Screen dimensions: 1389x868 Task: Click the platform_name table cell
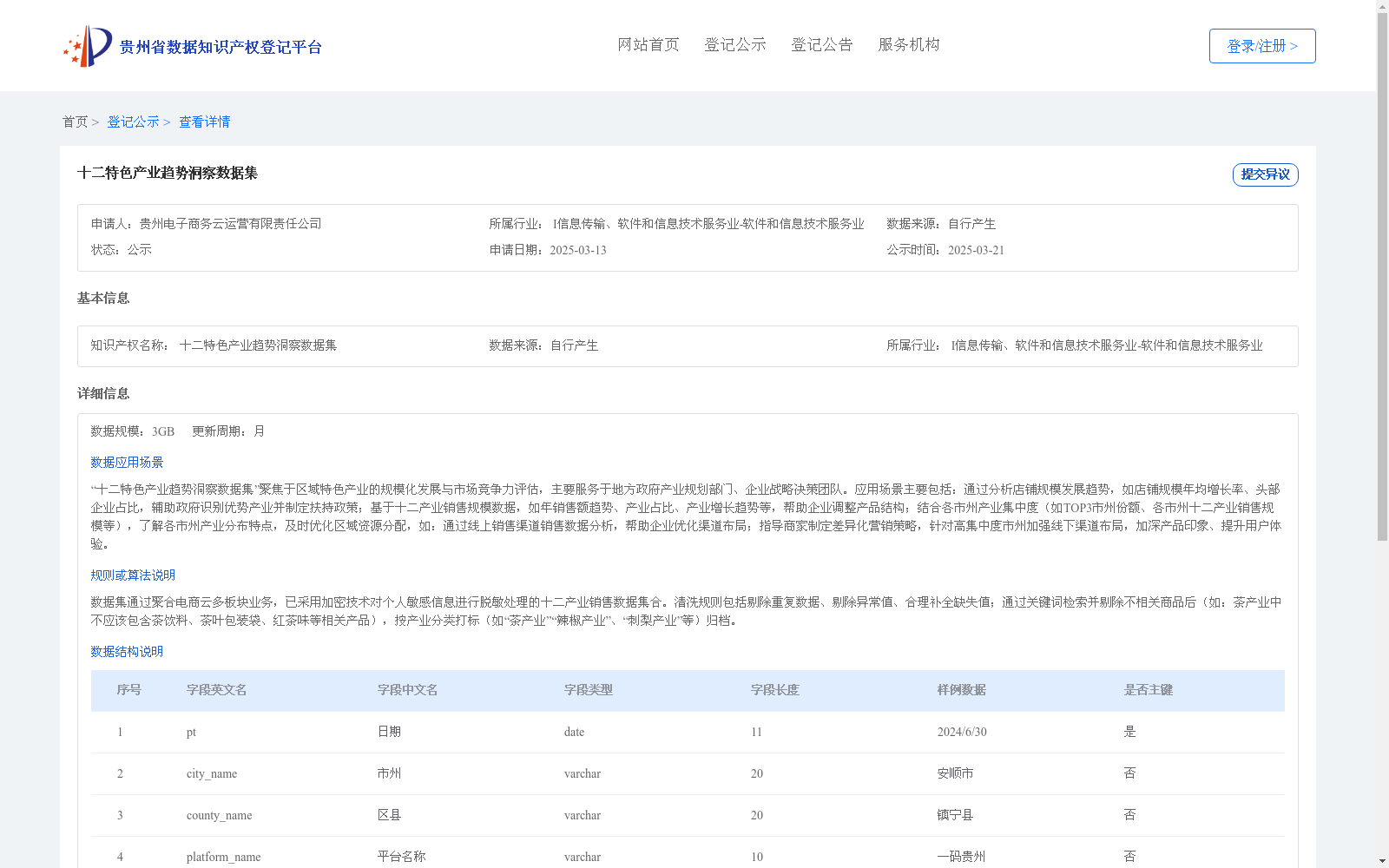[223, 857]
